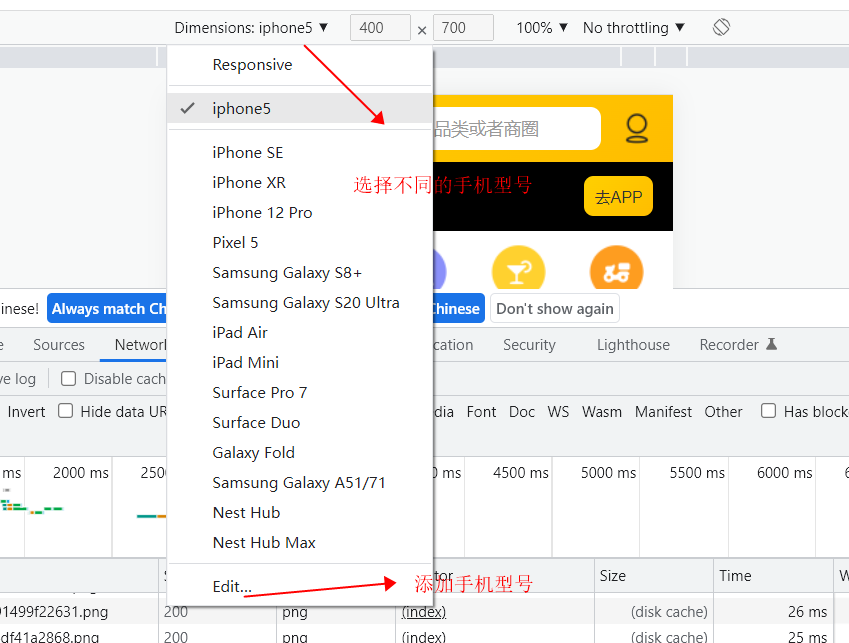This screenshot has width=849, height=643.
Task: Open the 100% zoom dropdown
Action: point(541,28)
